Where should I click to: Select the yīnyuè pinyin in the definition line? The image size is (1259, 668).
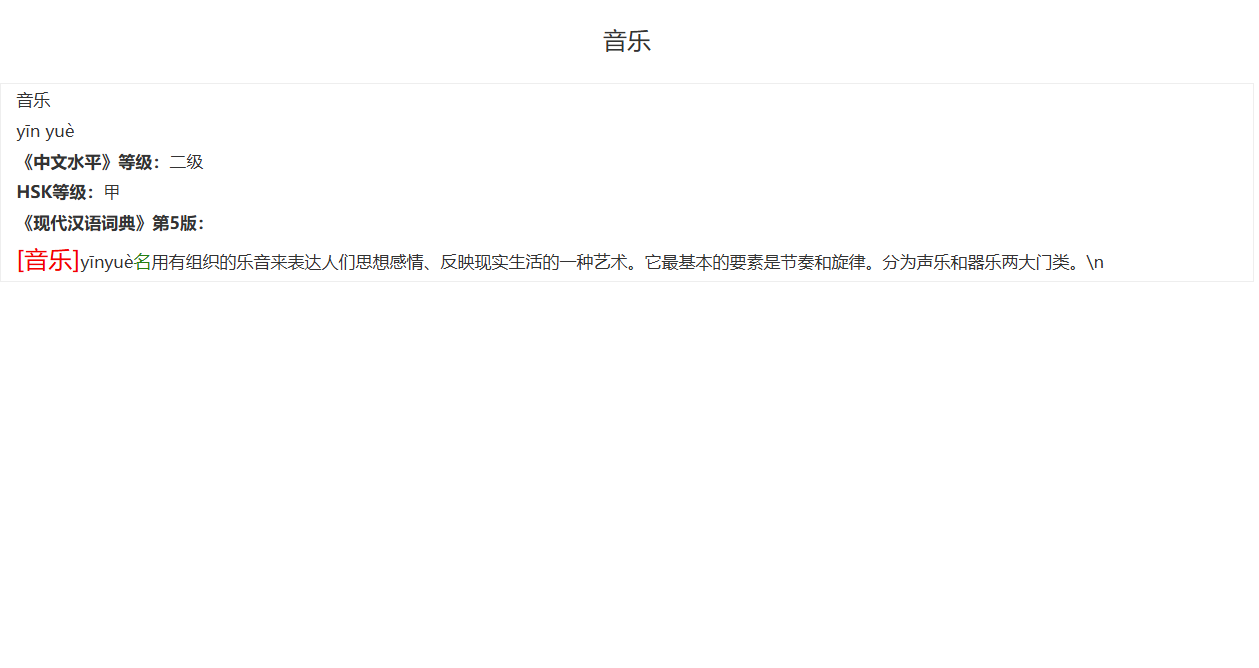coord(107,263)
